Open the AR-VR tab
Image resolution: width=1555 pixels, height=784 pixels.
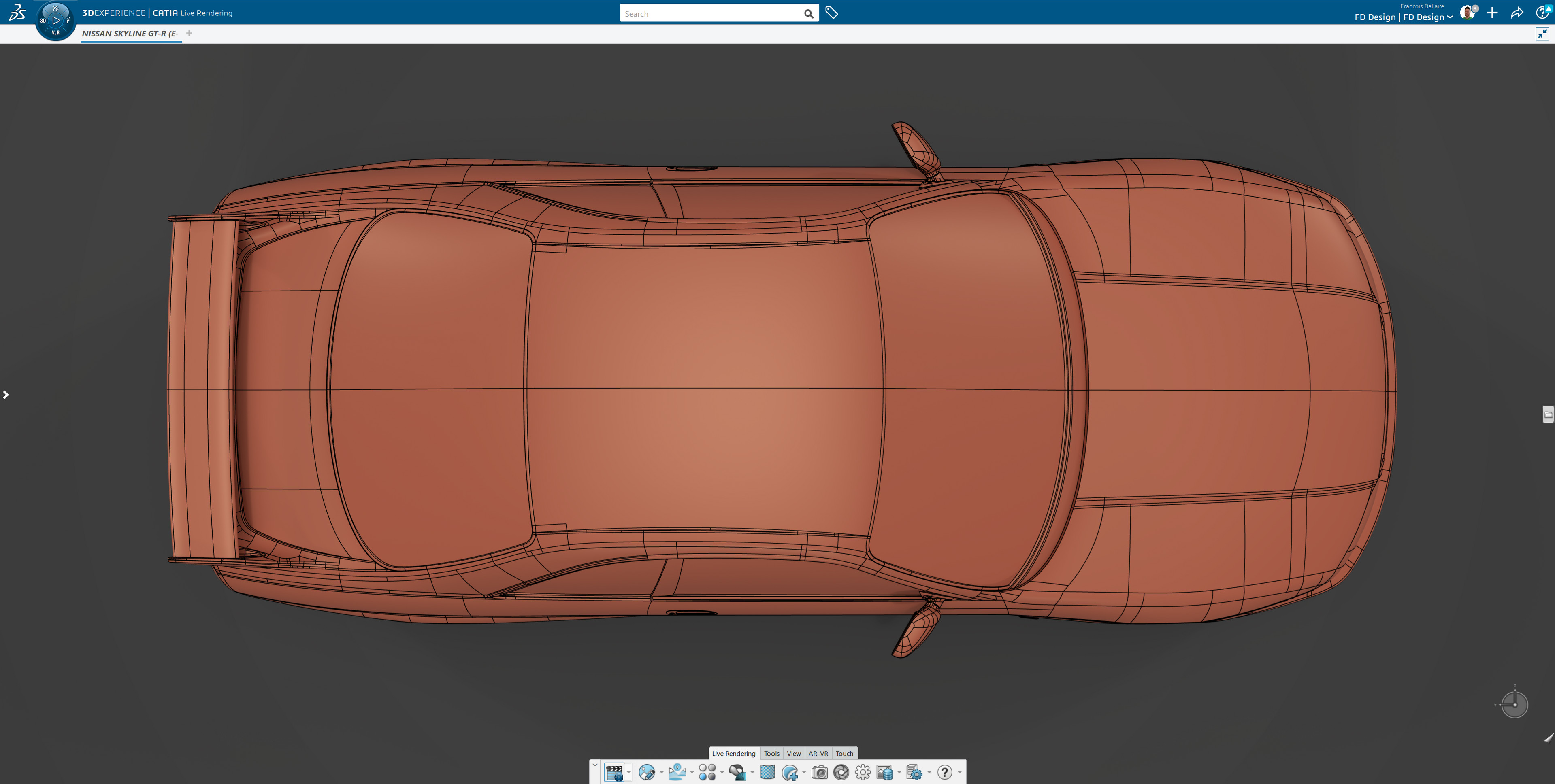(x=818, y=753)
